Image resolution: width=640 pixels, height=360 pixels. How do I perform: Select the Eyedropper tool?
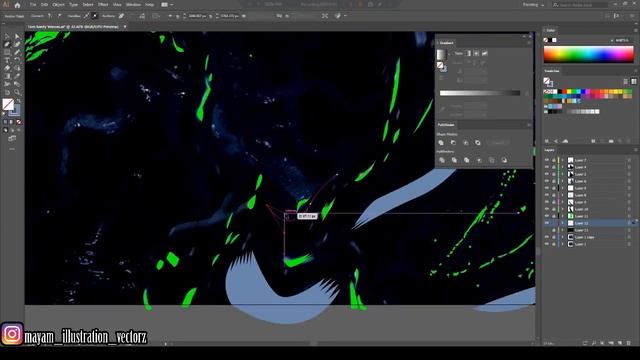pos(17,76)
